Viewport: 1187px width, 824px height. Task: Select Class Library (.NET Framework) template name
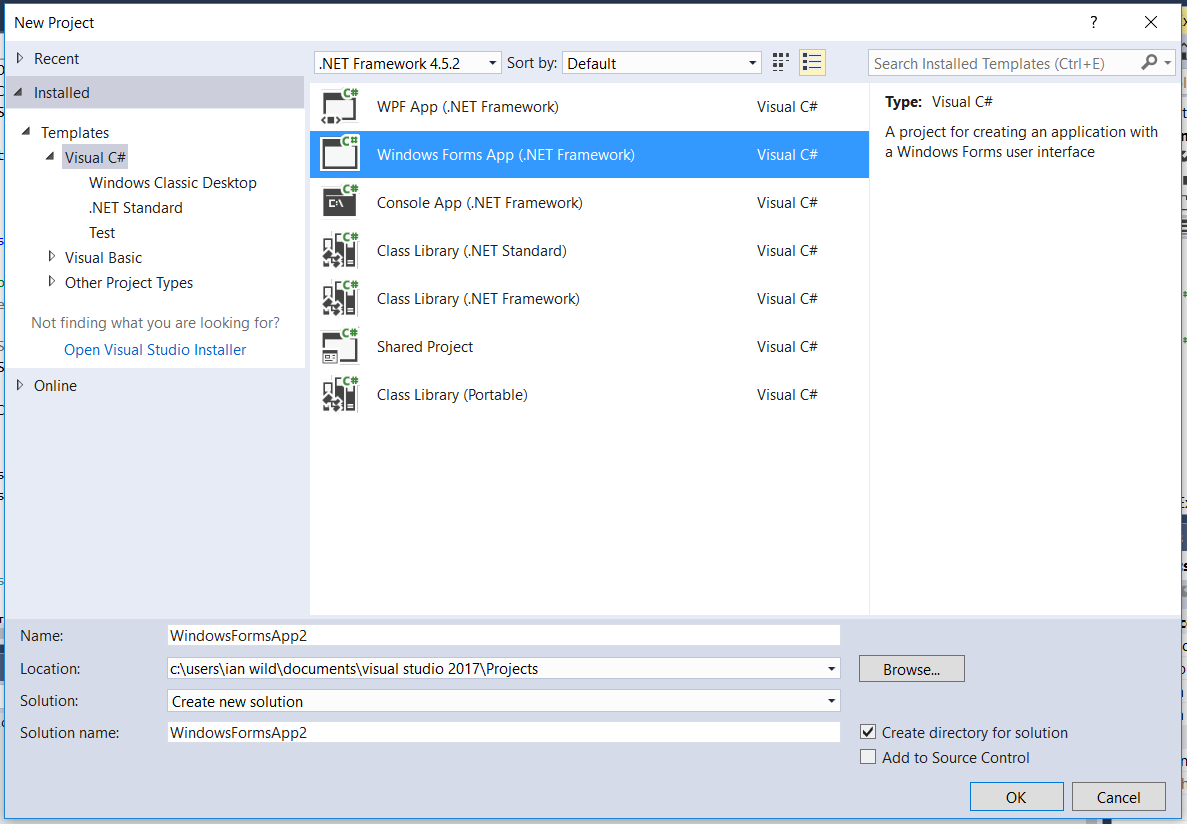click(478, 298)
